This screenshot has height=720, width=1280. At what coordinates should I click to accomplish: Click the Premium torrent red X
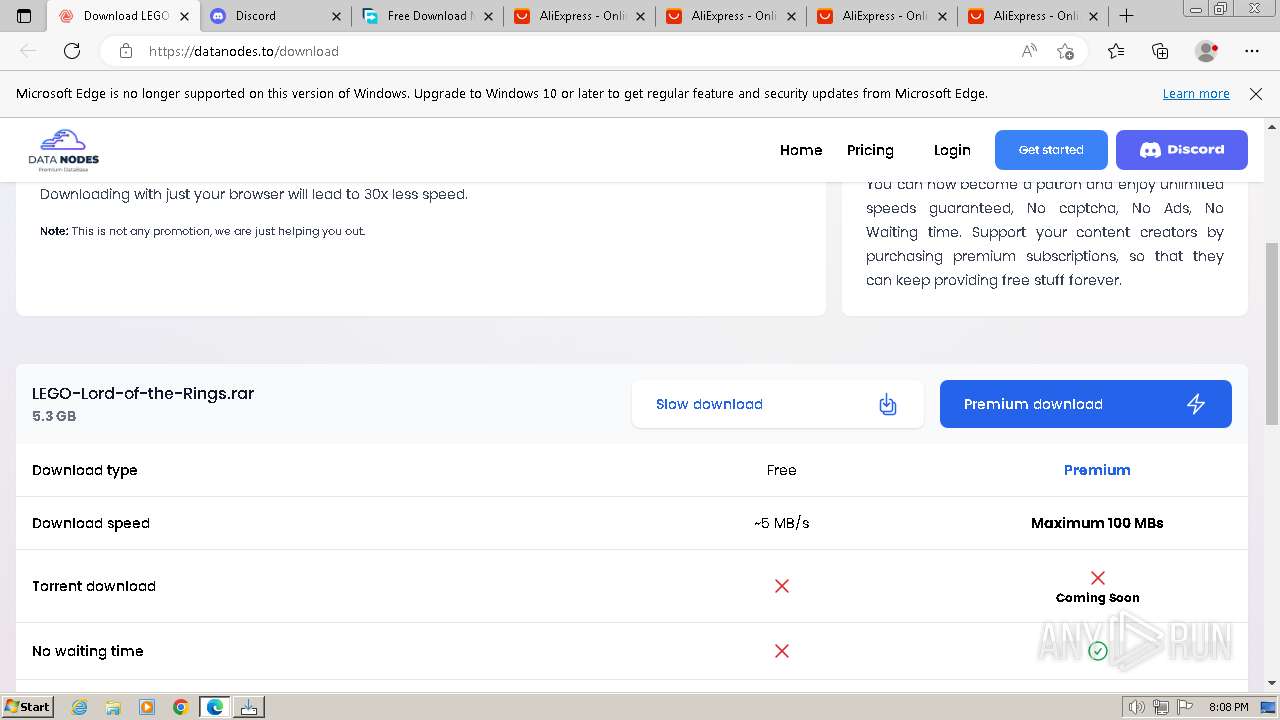(x=1098, y=578)
